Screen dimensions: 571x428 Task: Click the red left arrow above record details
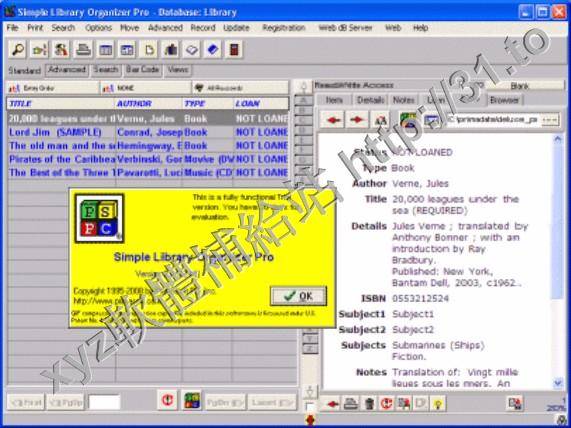point(333,119)
